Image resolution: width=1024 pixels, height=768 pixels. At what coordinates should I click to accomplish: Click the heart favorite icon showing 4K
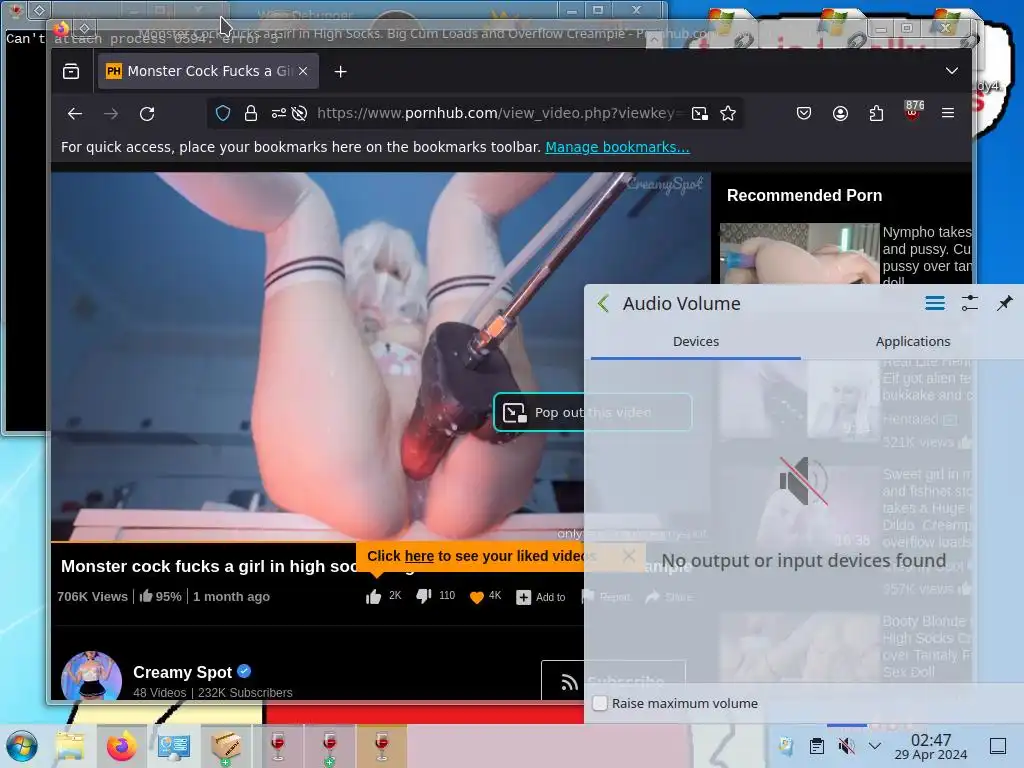point(477,597)
